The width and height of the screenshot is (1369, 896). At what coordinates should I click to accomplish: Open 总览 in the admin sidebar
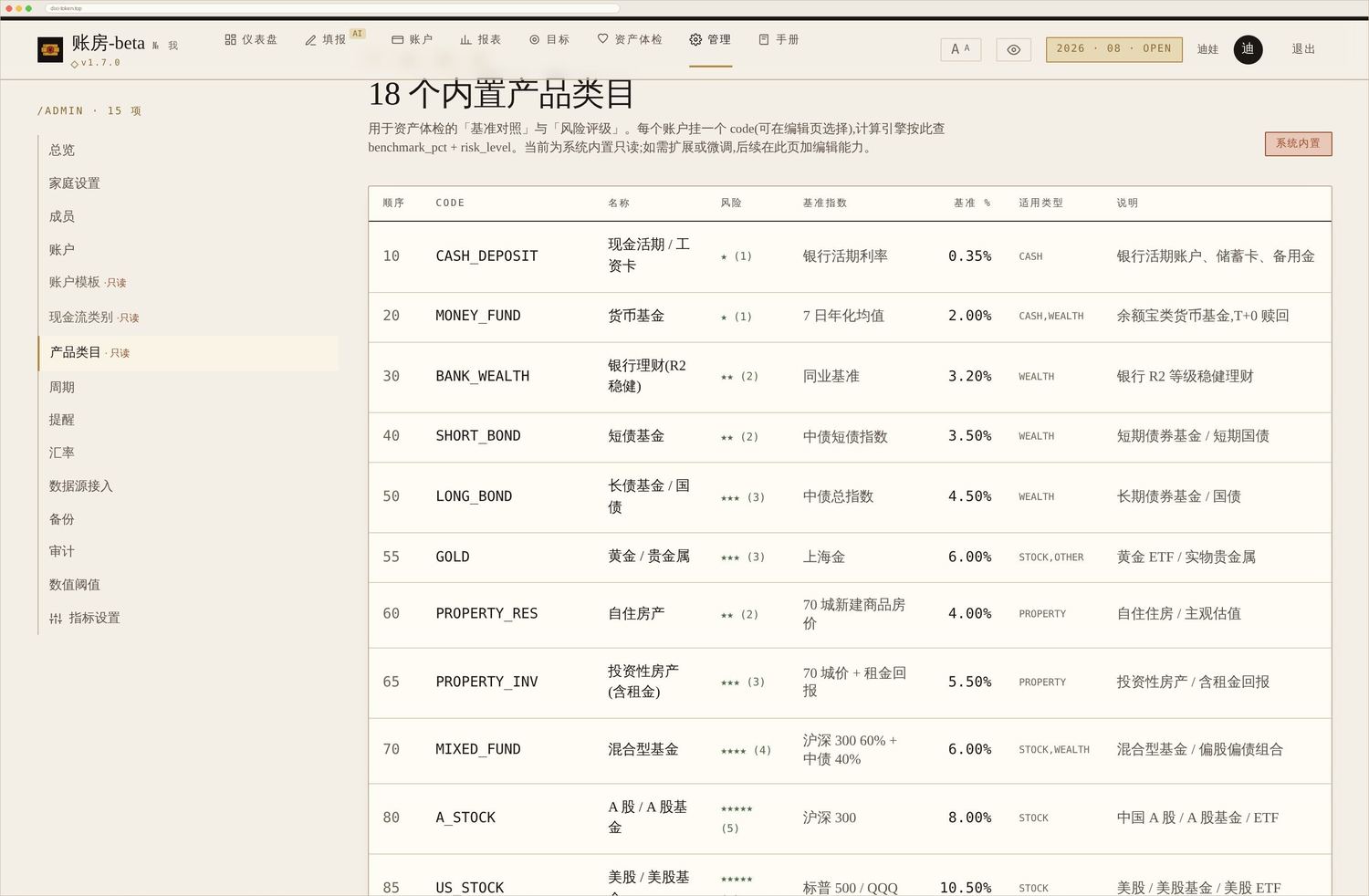(62, 150)
